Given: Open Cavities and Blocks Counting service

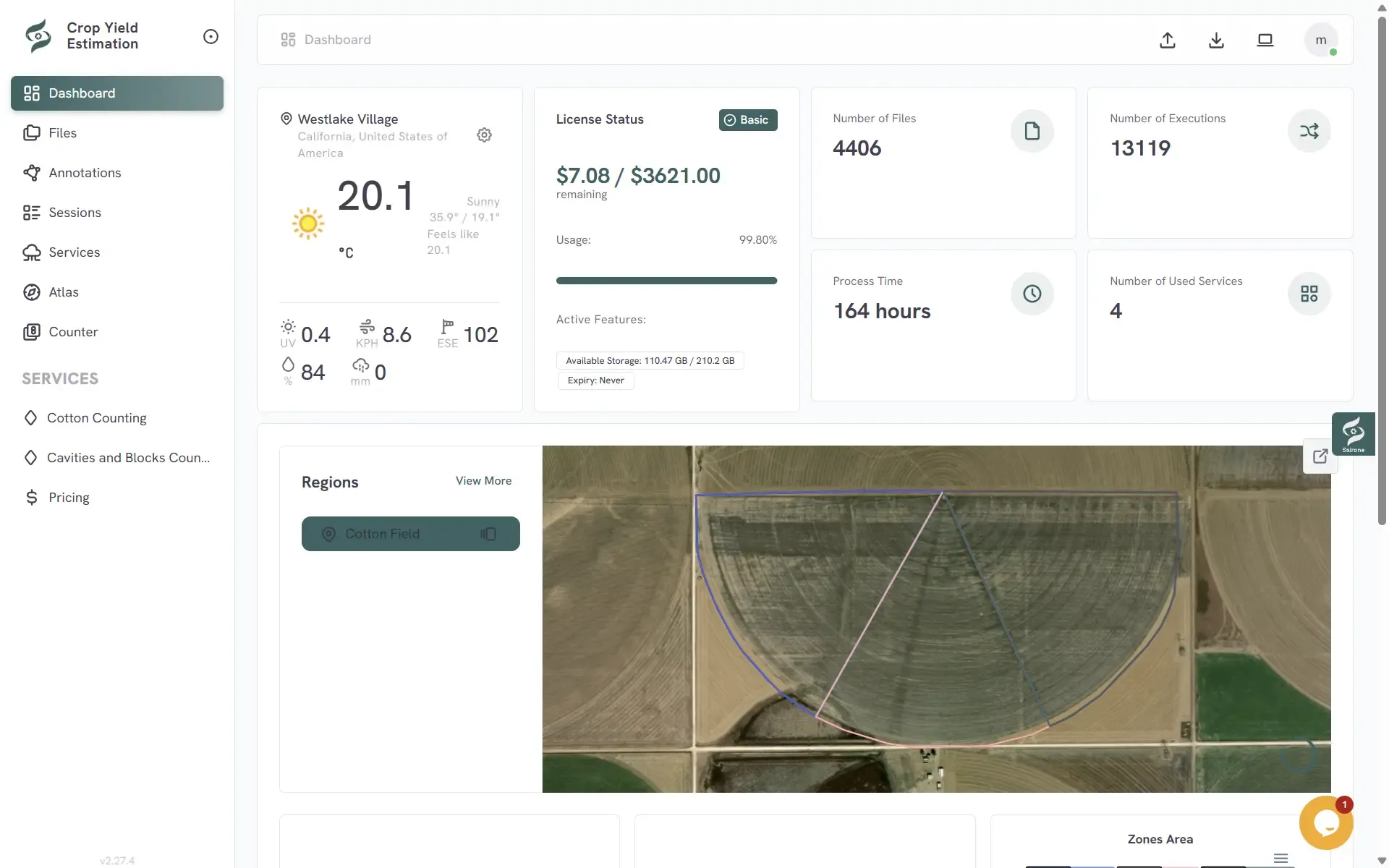Looking at the screenshot, I should point(117,458).
